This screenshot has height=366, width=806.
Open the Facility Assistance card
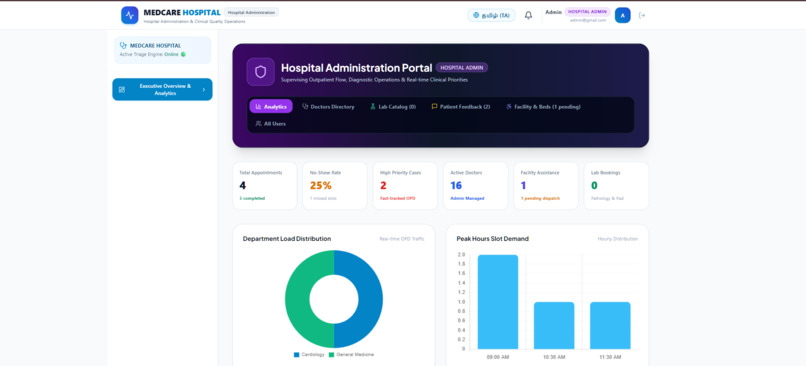click(x=546, y=186)
